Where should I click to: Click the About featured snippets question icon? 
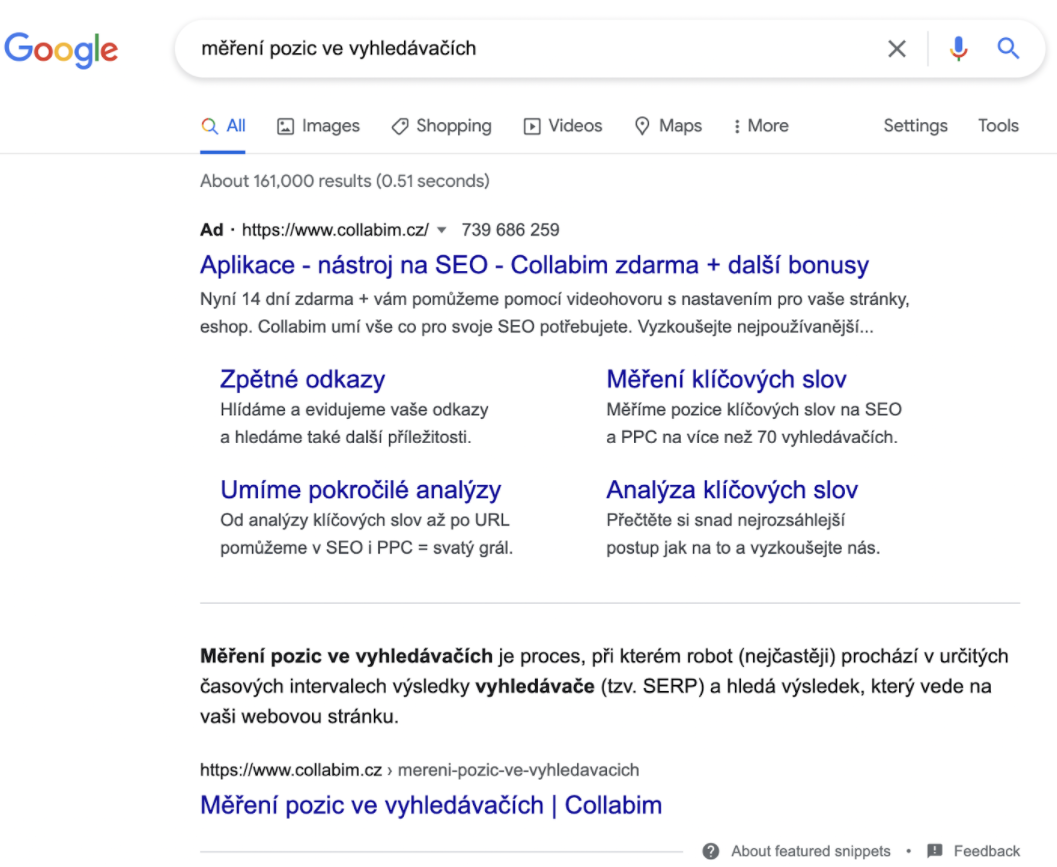coord(711,851)
